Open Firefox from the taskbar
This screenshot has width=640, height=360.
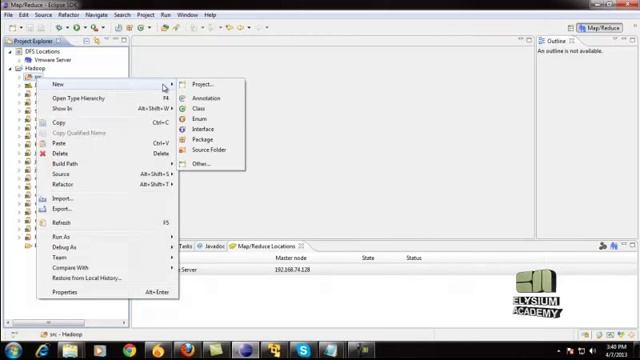(187, 350)
